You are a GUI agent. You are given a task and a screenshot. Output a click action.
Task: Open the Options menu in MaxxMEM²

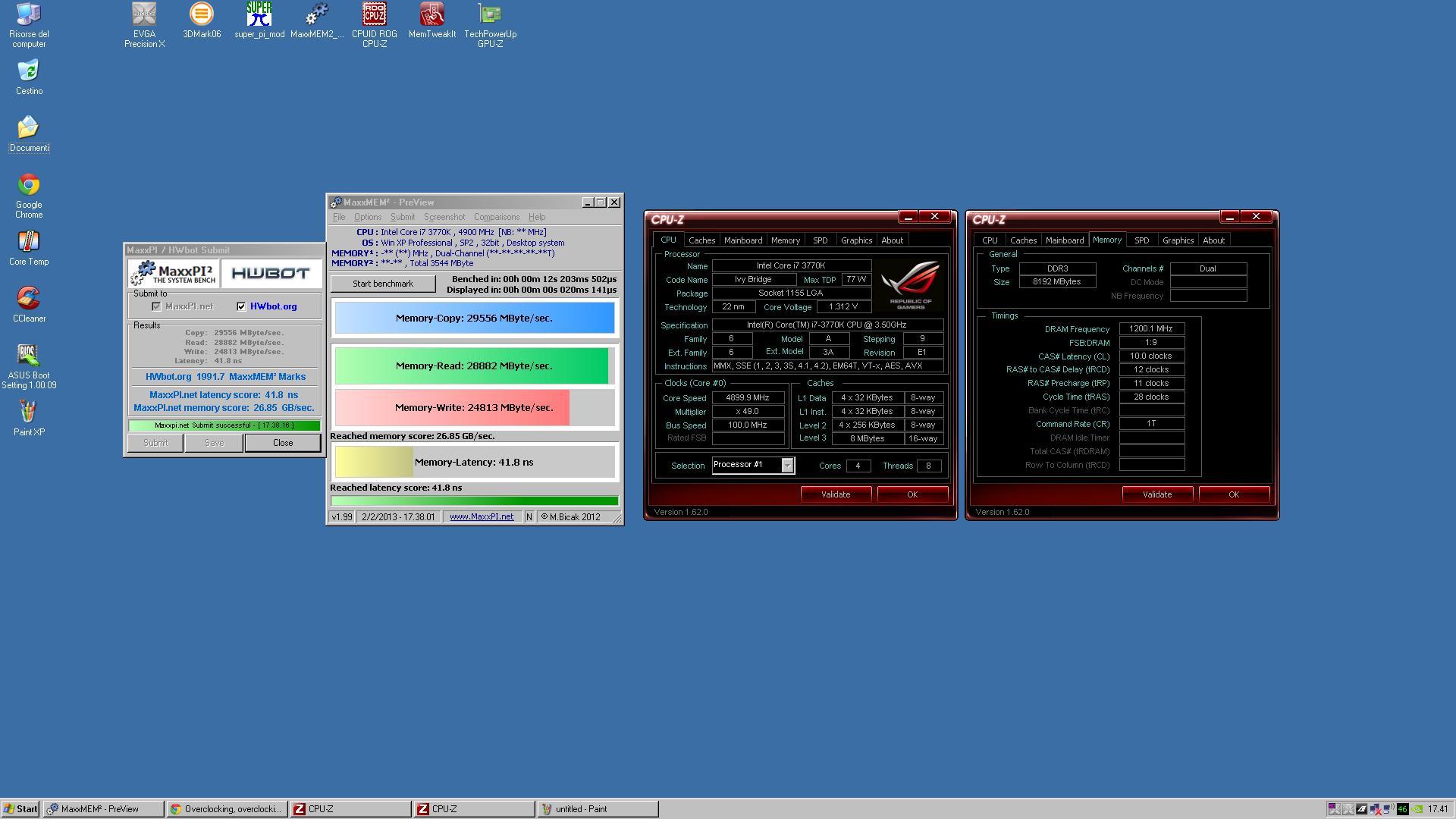[368, 218]
